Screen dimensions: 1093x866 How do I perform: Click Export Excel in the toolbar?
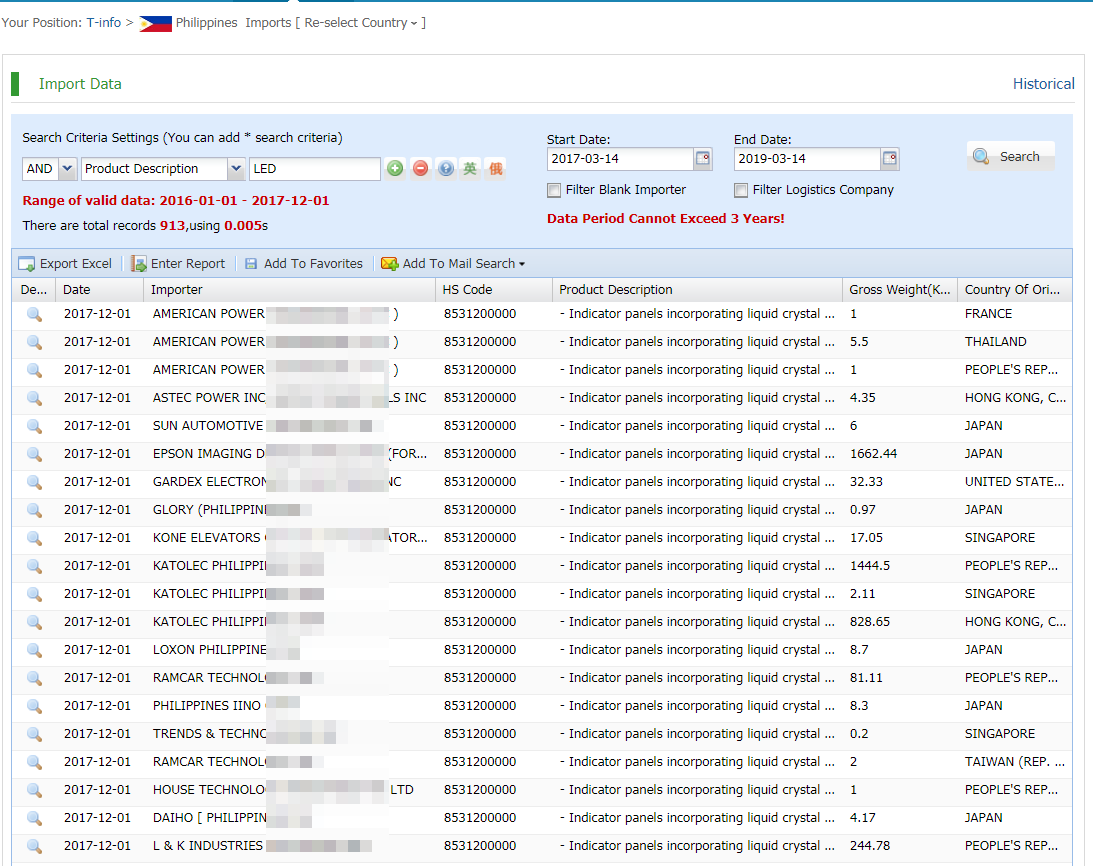(x=66, y=264)
